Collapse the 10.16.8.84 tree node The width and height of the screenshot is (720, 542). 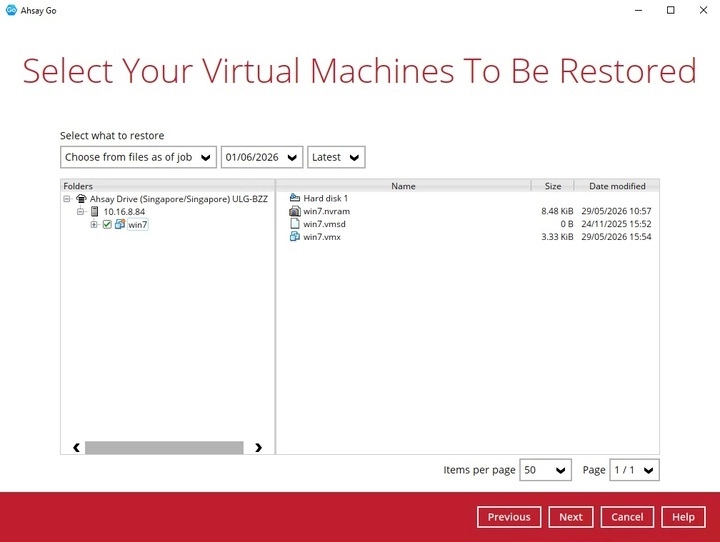pyautogui.click(x=80, y=212)
